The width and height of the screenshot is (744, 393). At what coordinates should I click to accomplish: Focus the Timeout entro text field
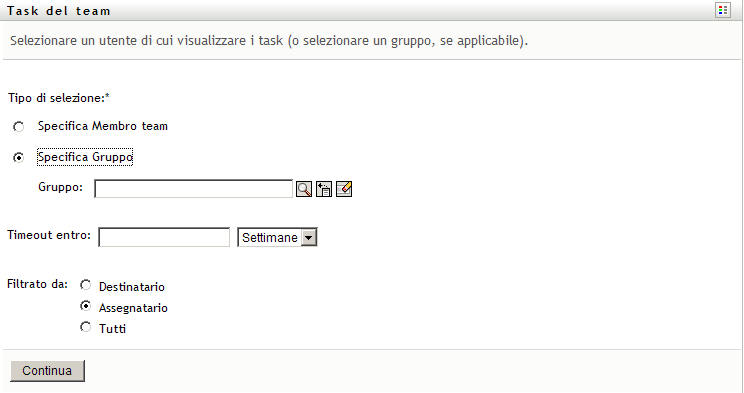(164, 237)
